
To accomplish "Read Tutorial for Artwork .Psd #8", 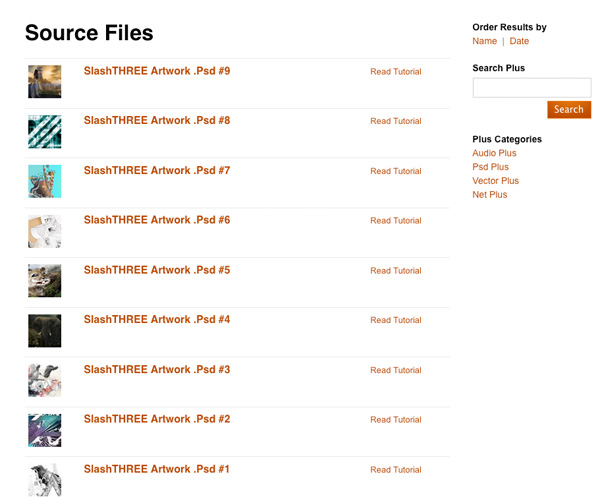I will 396,121.
